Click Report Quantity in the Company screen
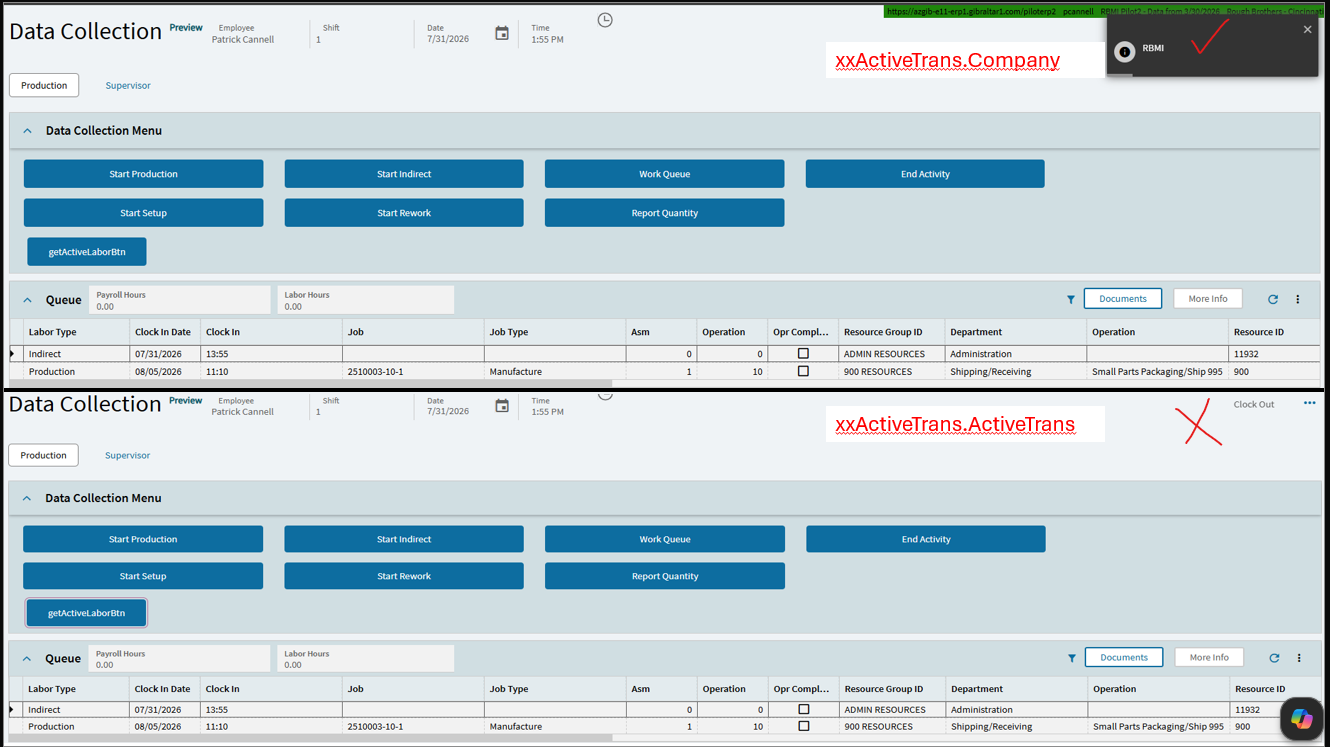This screenshot has height=747, width=1330. point(664,213)
